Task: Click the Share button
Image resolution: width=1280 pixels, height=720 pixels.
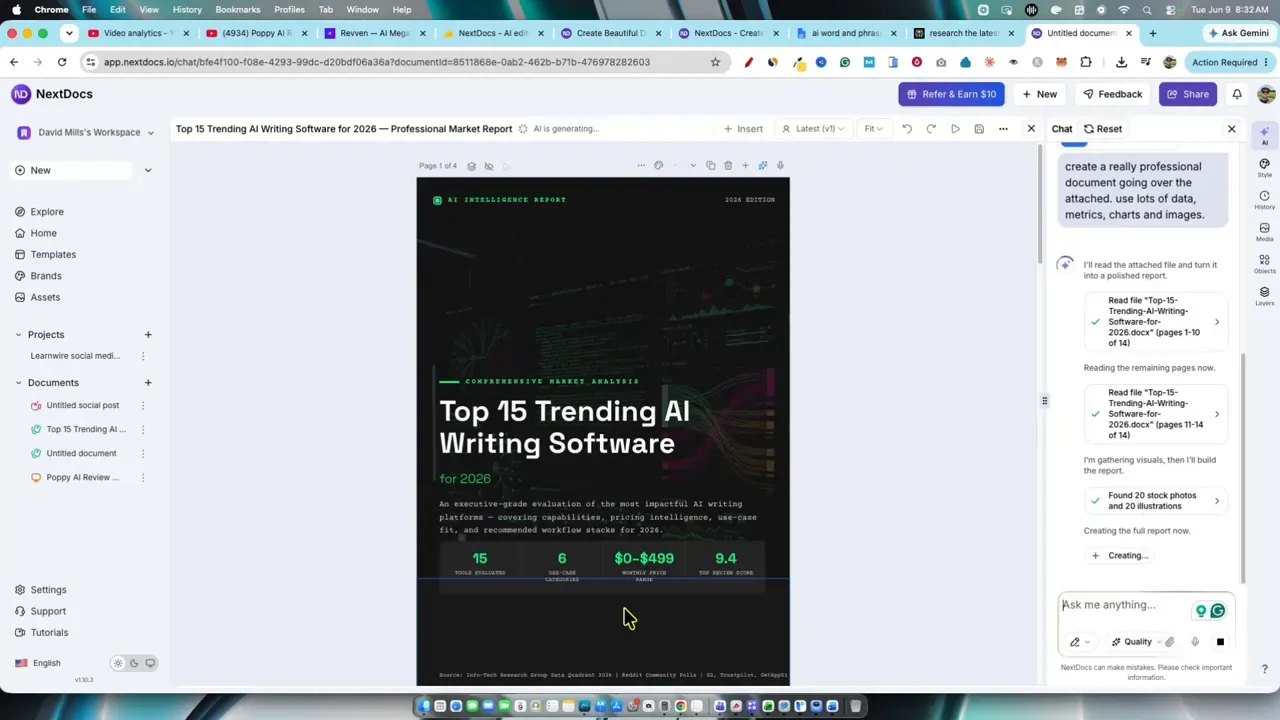Action: tap(1187, 94)
